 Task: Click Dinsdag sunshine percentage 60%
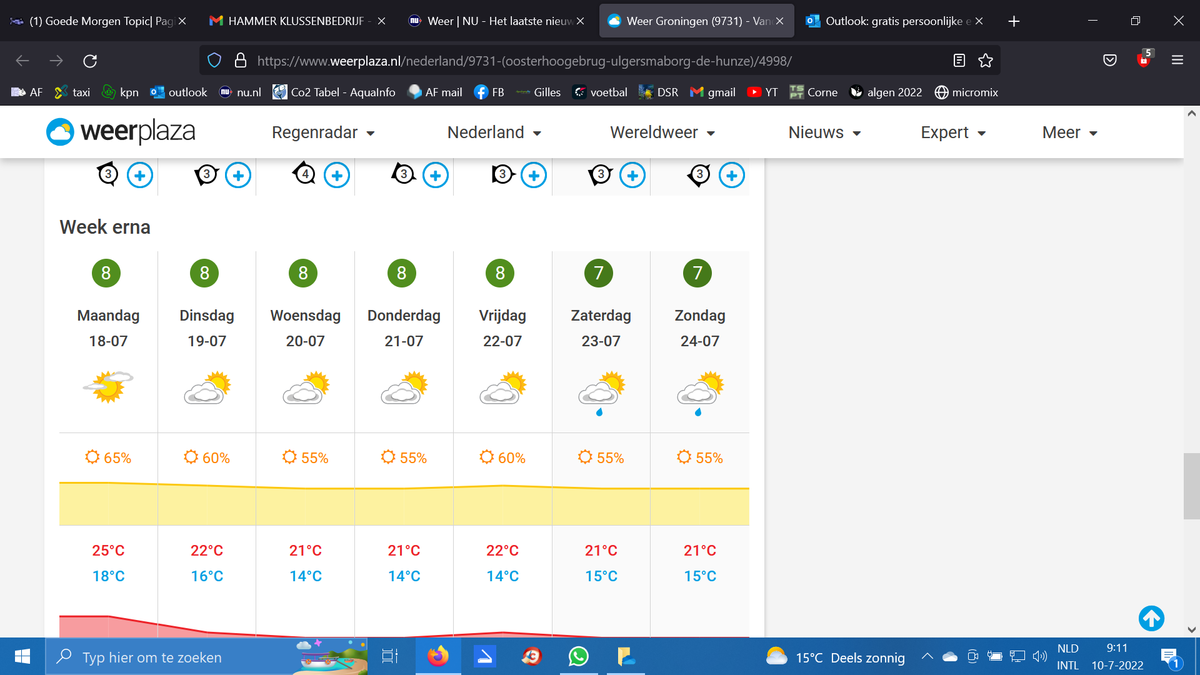[x=207, y=458]
